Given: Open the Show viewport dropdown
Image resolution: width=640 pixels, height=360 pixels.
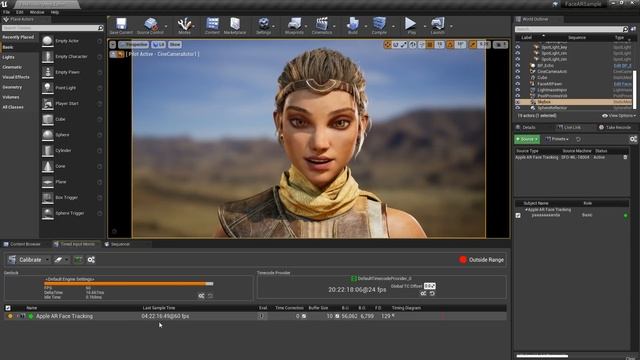Looking at the screenshot, I should pyautogui.click(x=175, y=44).
